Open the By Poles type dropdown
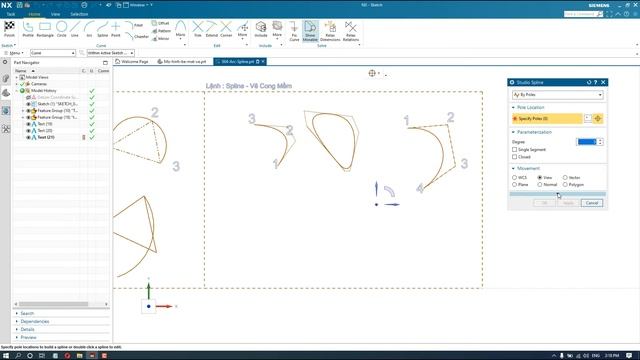The width and height of the screenshot is (640, 360). tap(558, 95)
